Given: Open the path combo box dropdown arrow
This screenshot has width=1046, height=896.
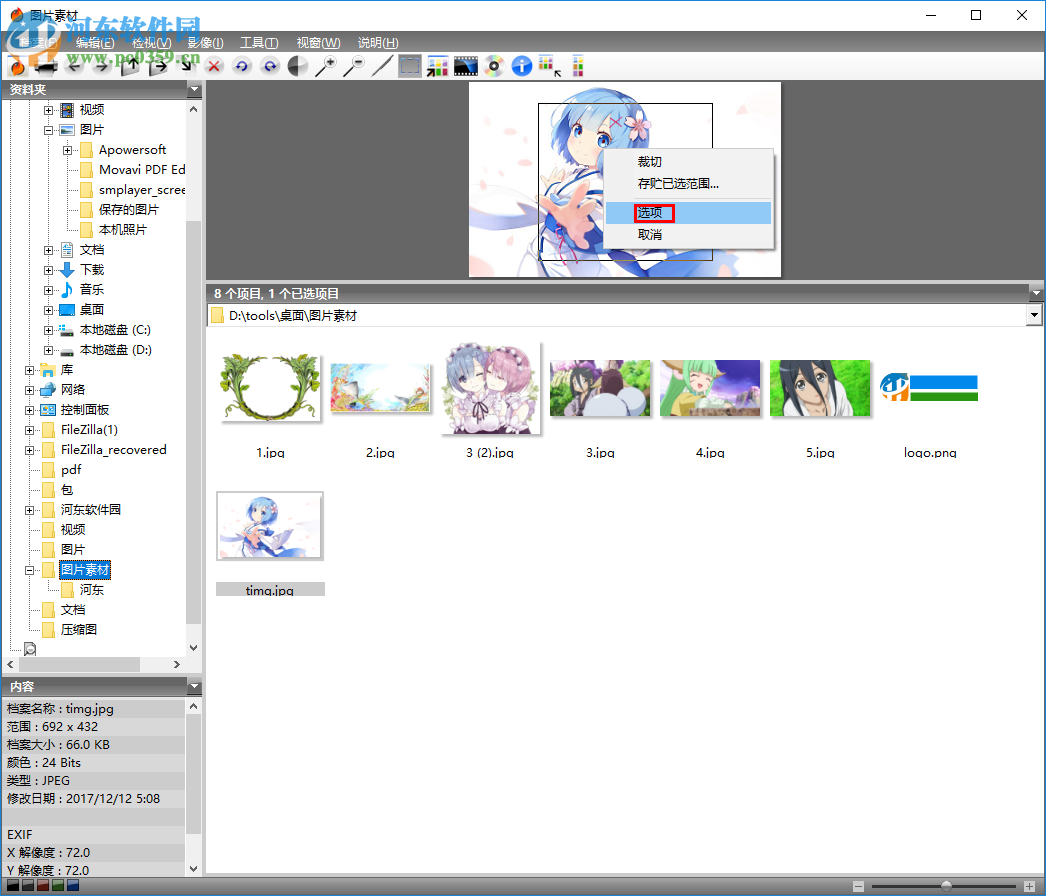Looking at the screenshot, I should [x=1034, y=315].
